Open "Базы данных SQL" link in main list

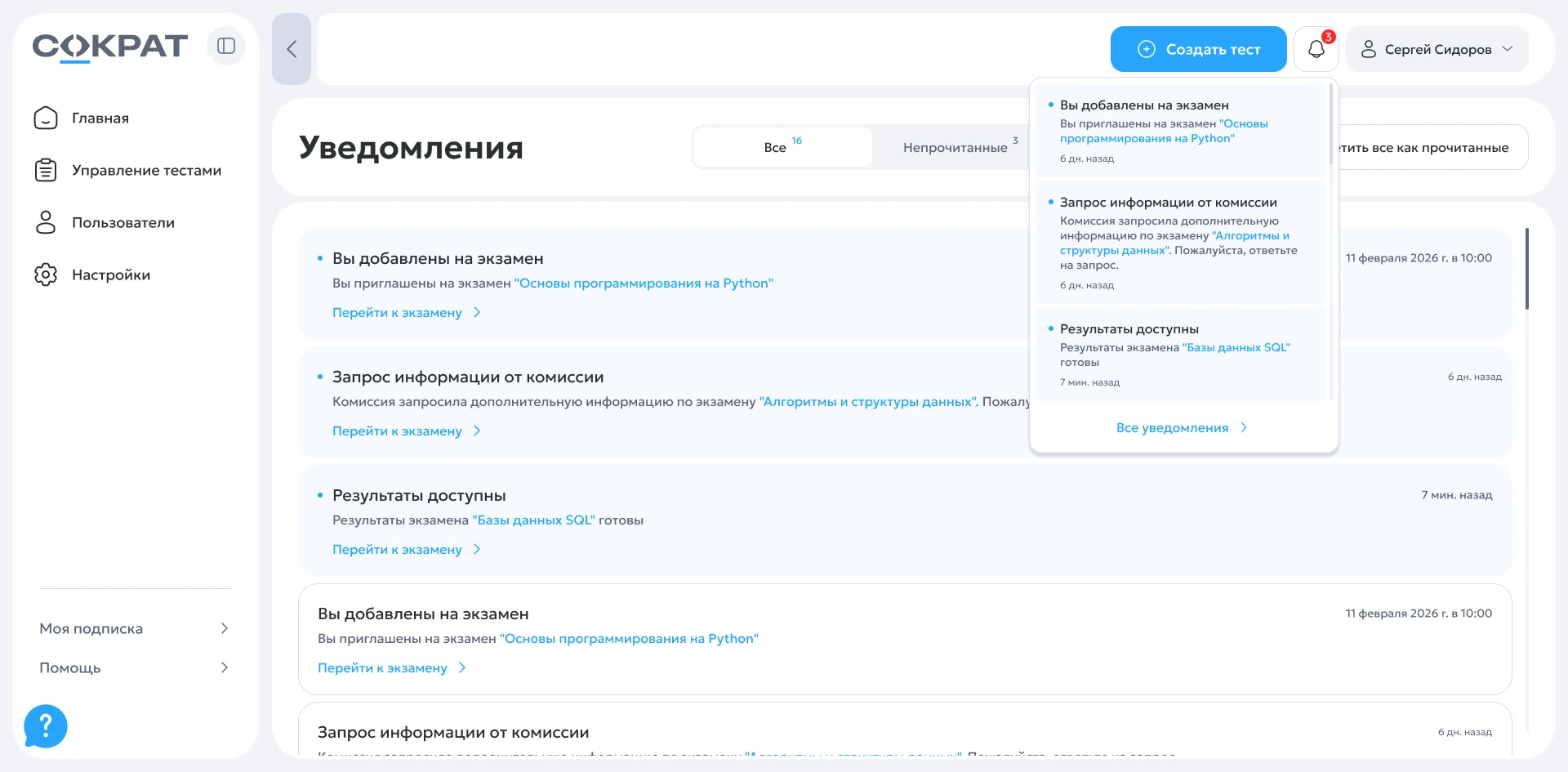(533, 520)
